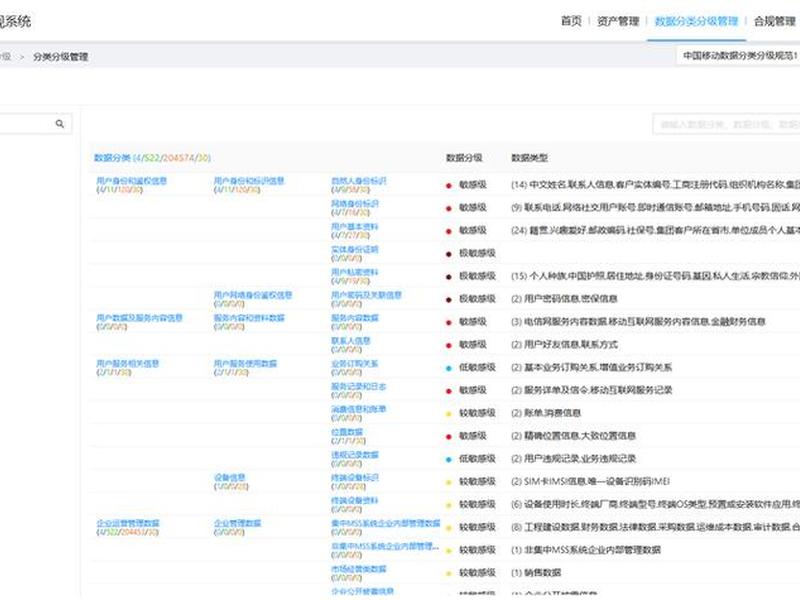Click the data types text '(2) 用户好友信息,联系方式'
This screenshot has width=800, height=600.
pyautogui.click(x=564, y=344)
